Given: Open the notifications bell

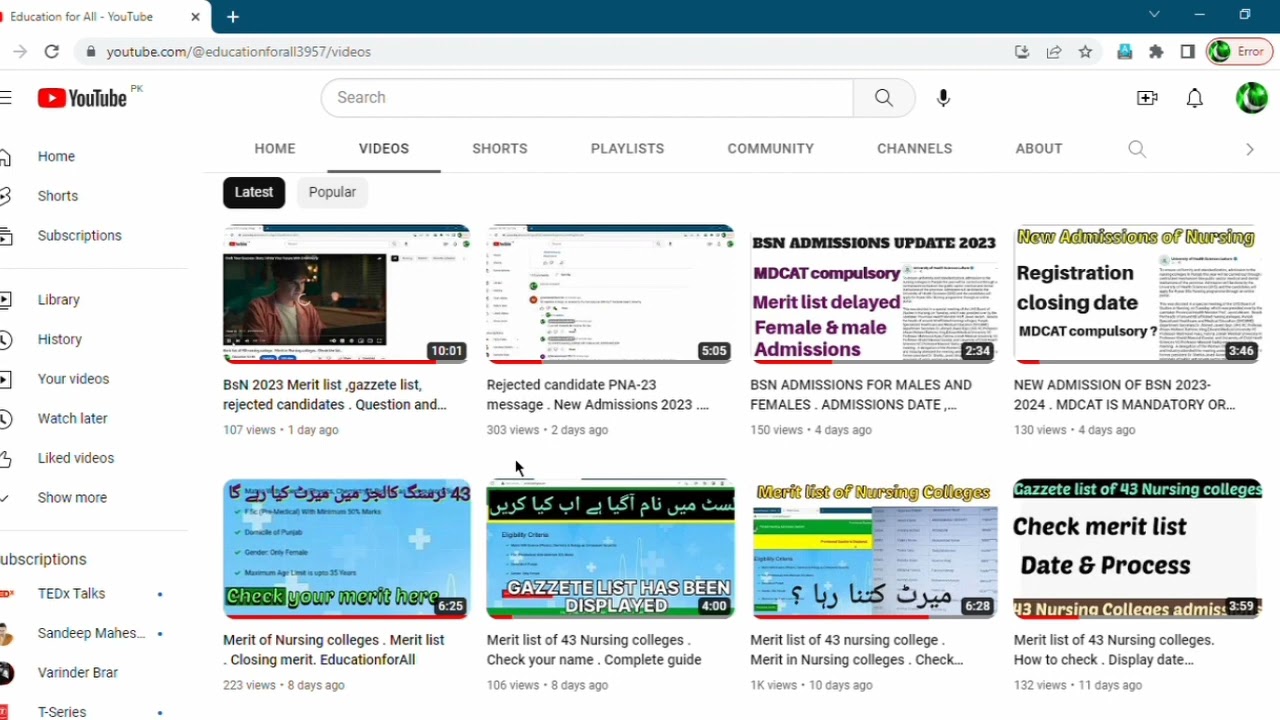Looking at the screenshot, I should pos(1194,97).
